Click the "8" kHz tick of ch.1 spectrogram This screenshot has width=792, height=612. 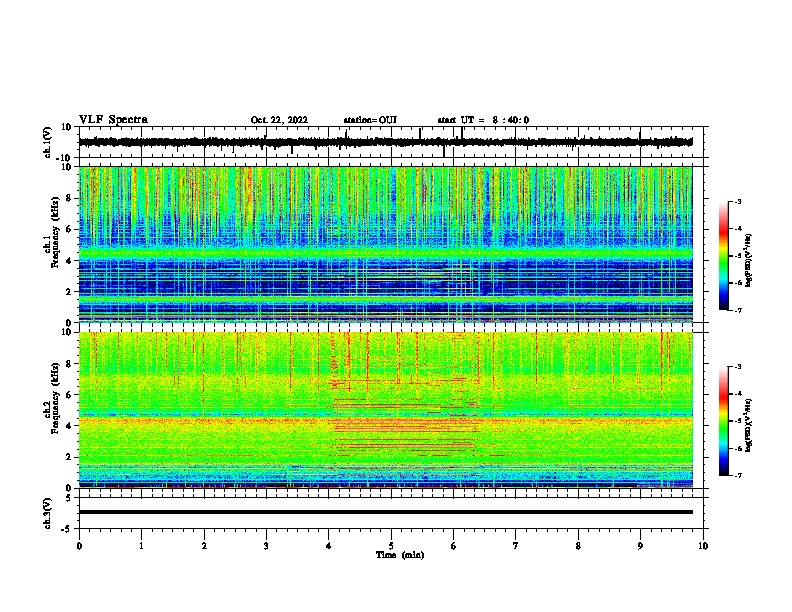[x=69, y=198]
